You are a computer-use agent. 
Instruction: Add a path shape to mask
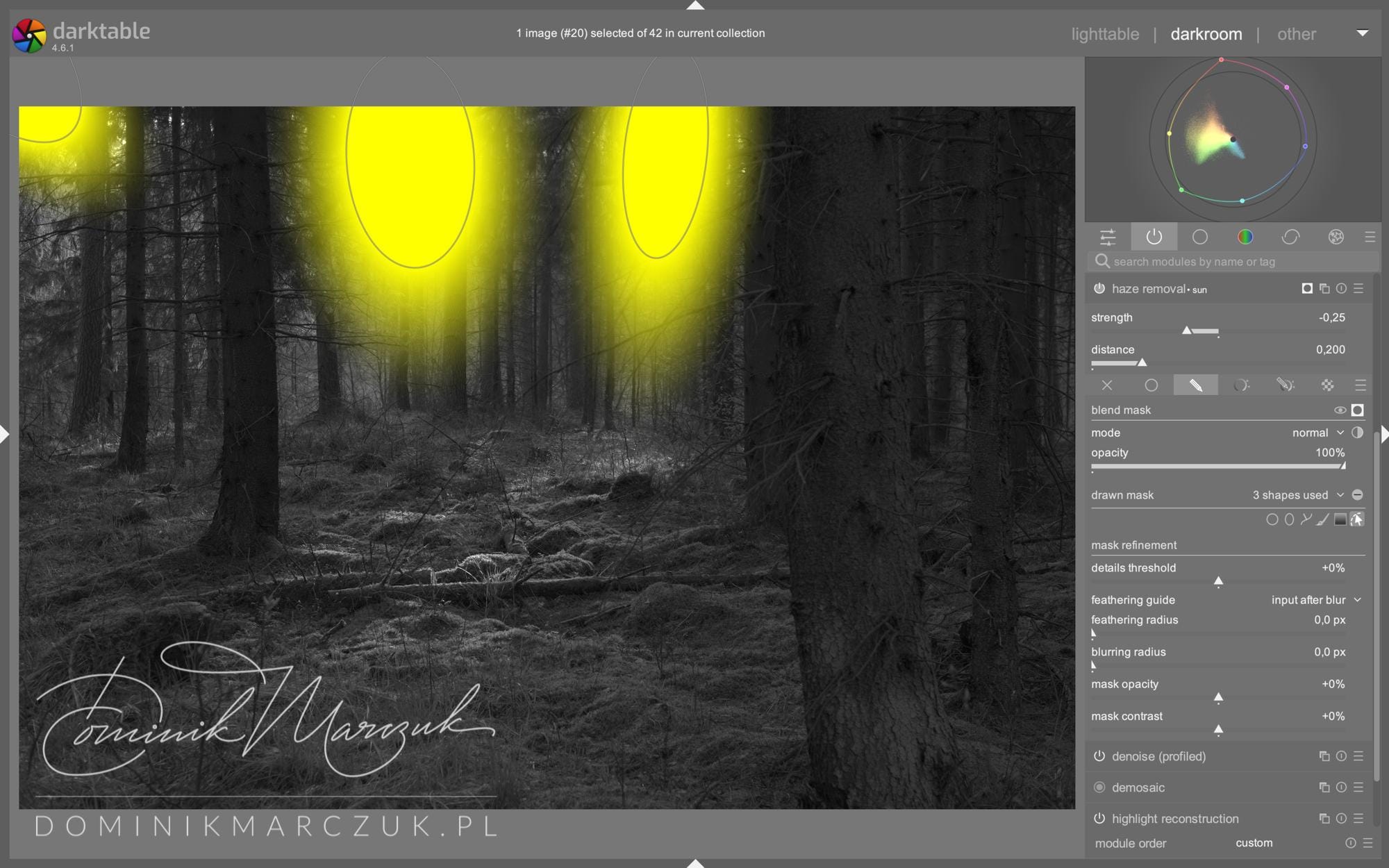tap(1306, 519)
